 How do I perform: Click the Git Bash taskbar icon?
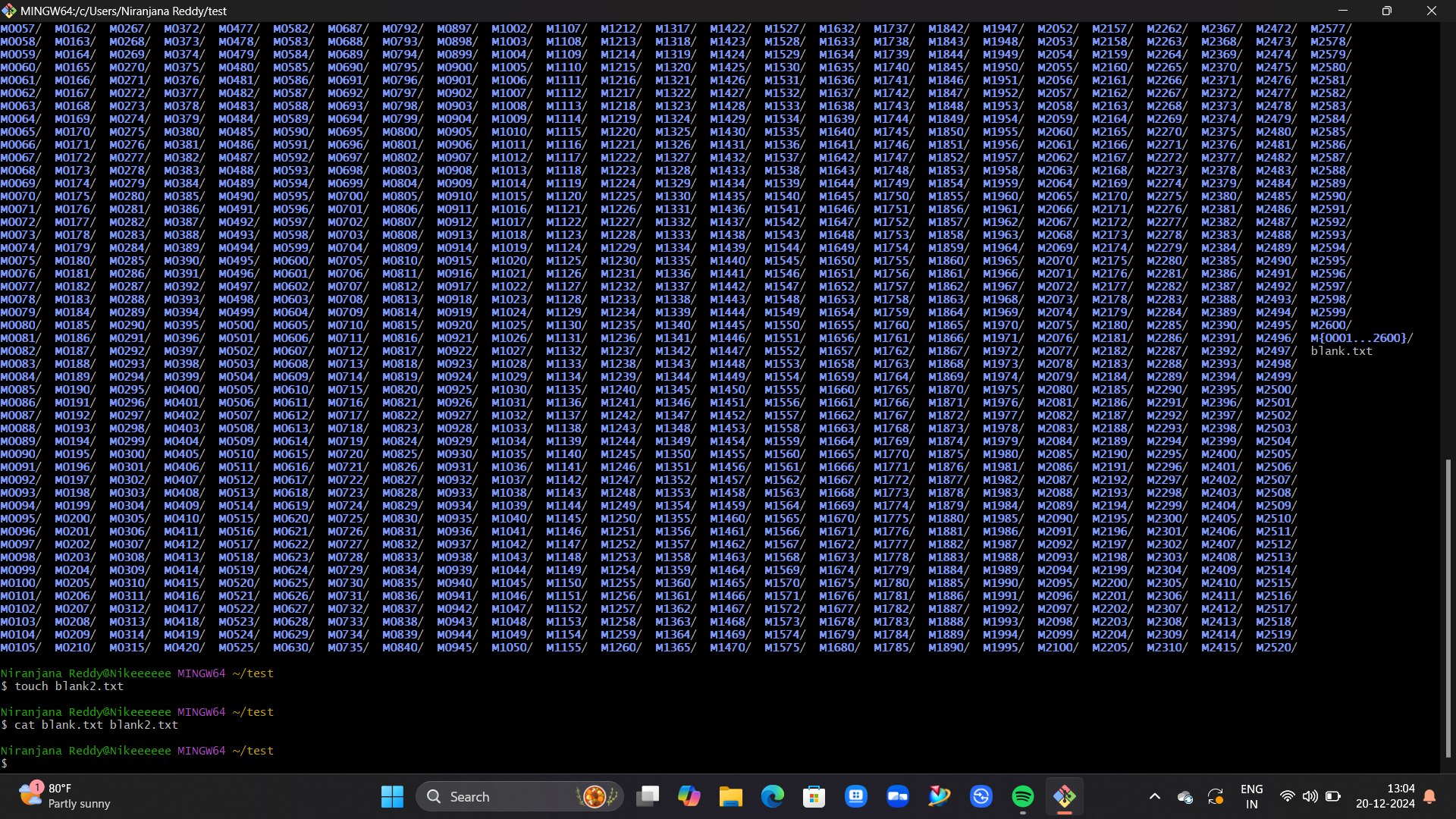coord(1064,796)
